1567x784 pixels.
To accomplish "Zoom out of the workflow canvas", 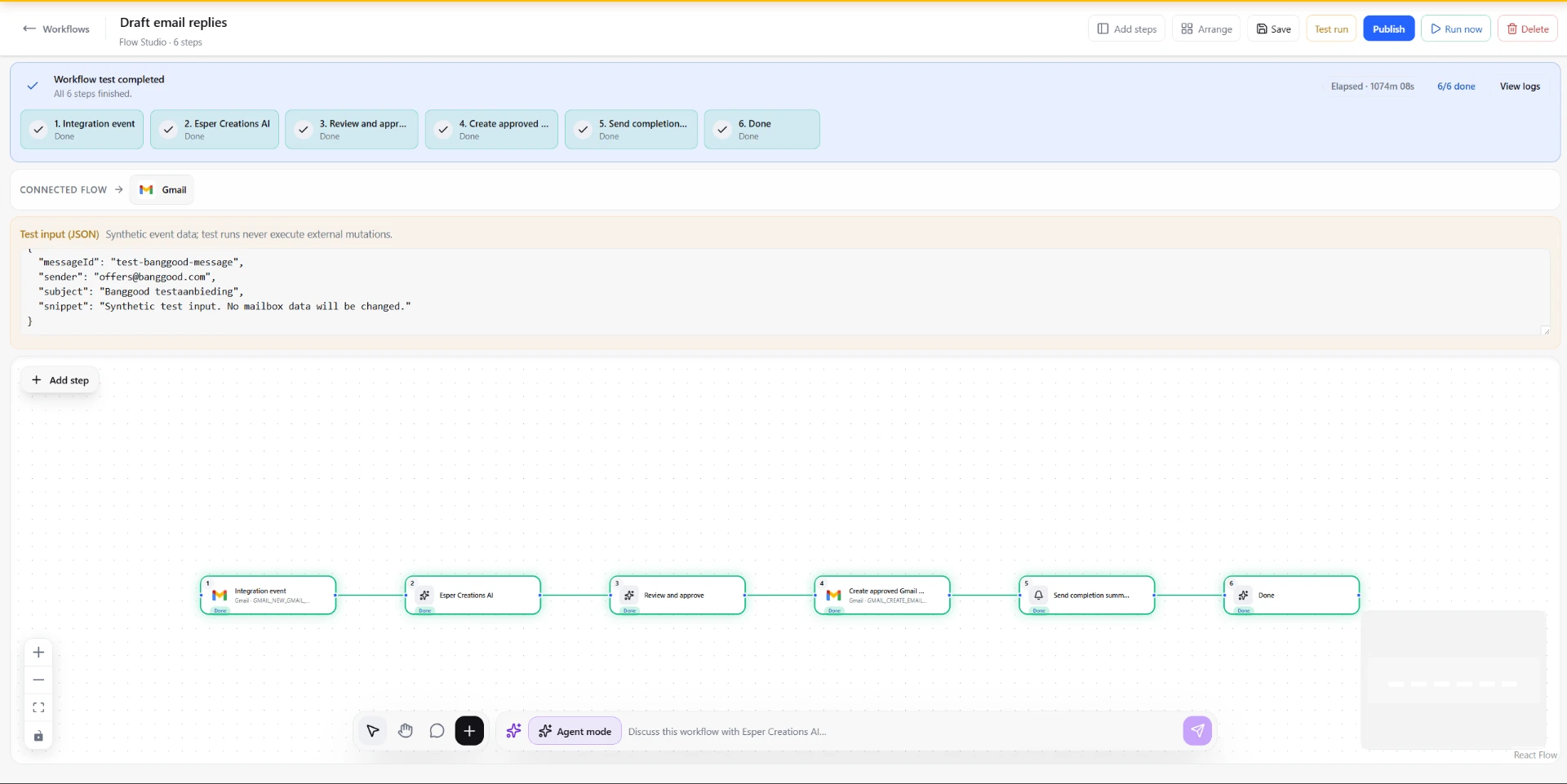I will pyautogui.click(x=38, y=680).
